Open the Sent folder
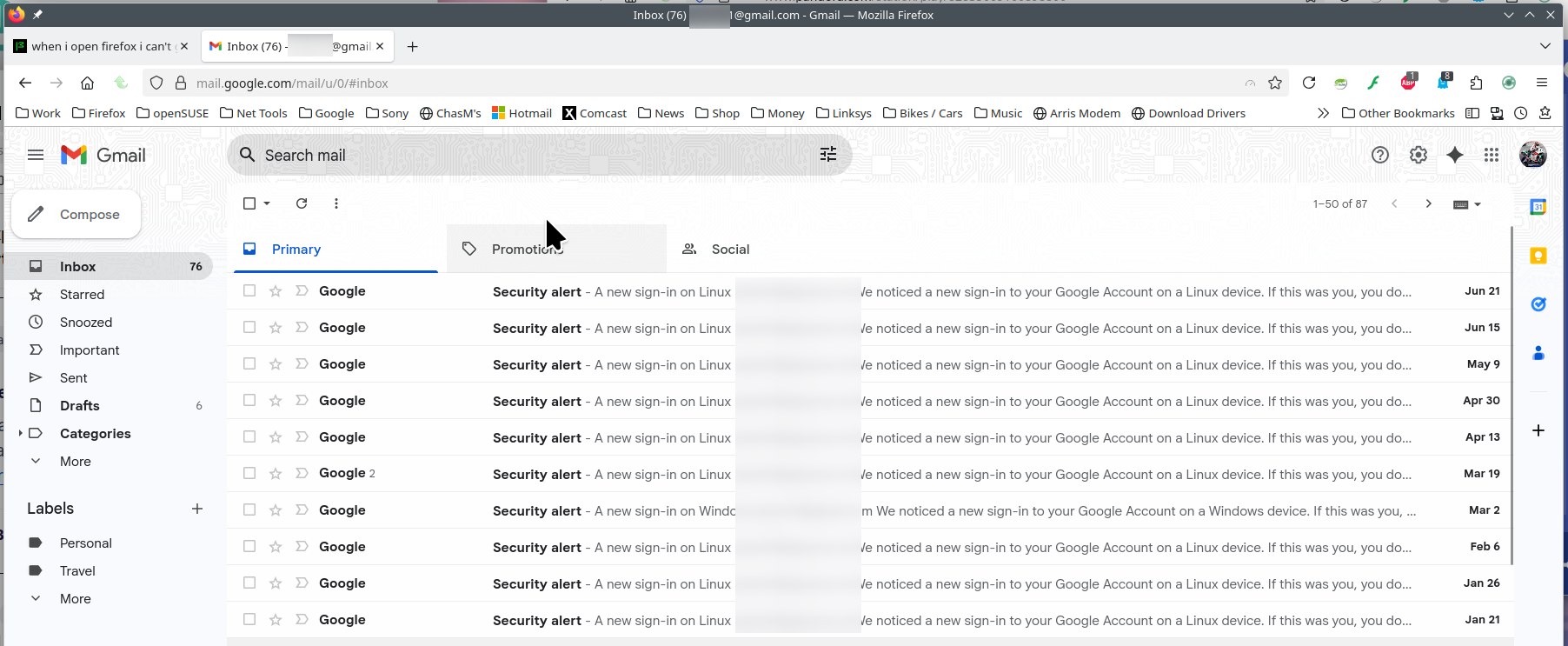Screen dimensions: 1568x646 (109, 377)
